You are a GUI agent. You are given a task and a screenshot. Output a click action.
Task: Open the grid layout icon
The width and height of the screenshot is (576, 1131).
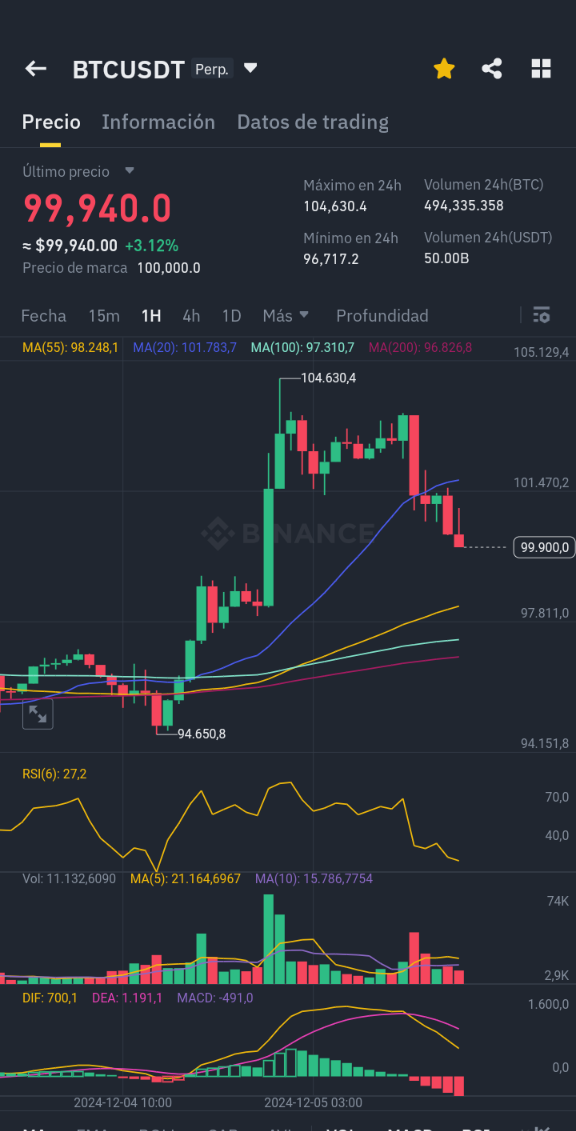pyautogui.click(x=541, y=69)
